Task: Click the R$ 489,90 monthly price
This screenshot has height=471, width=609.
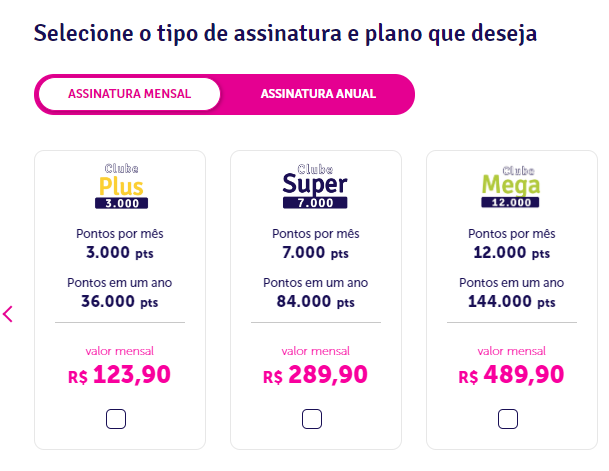Action: (511, 375)
